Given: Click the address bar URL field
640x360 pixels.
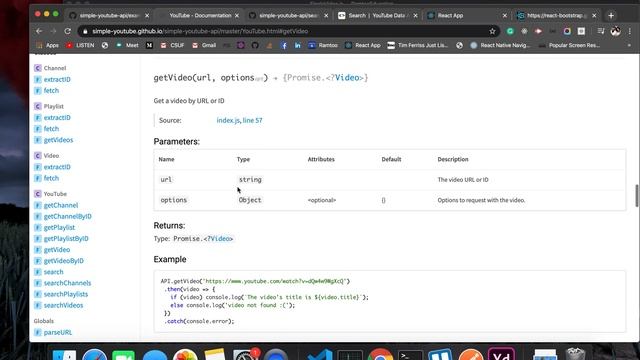Looking at the screenshot, I should coord(286,31).
